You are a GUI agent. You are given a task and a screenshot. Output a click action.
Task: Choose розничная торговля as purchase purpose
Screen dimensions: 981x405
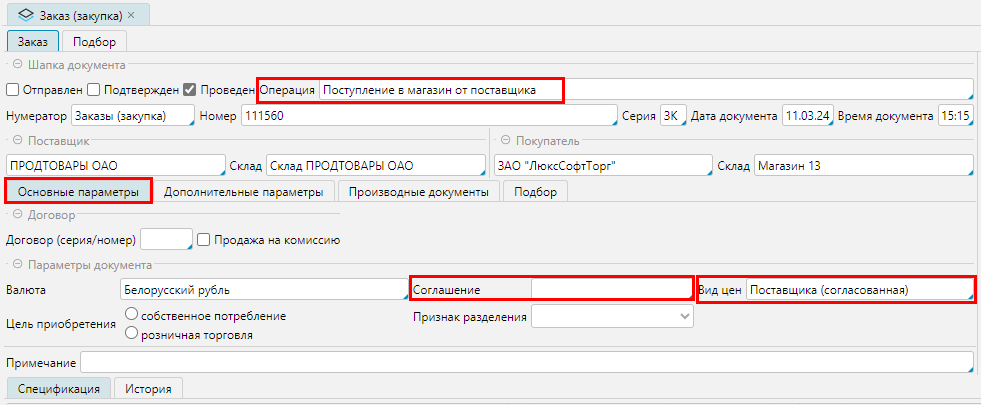(131, 335)
